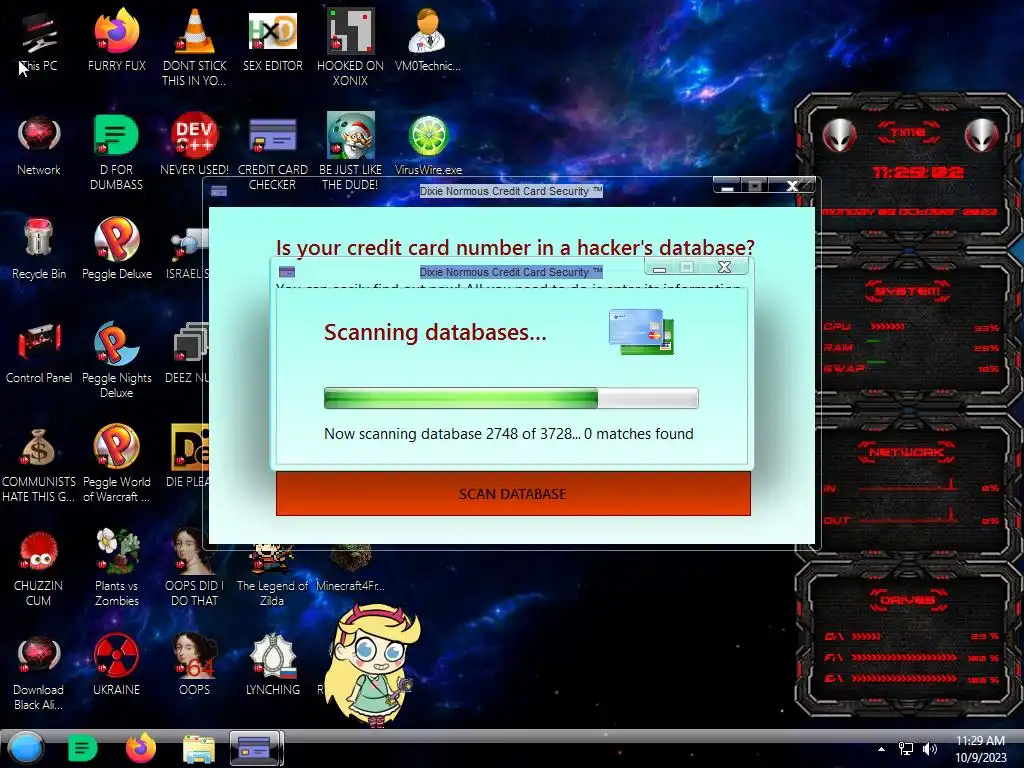Click the CPU usage meter
Screen dimensions: 1024x768
tap(910, 327)
